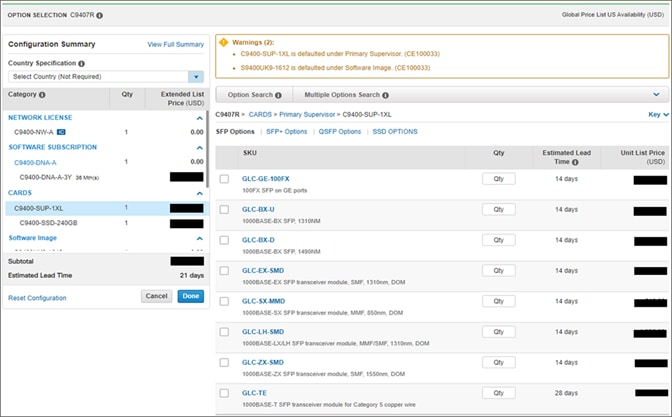
Task: Click Qty field for GLC-GE-100FX
Action: (x=499, y=179)
